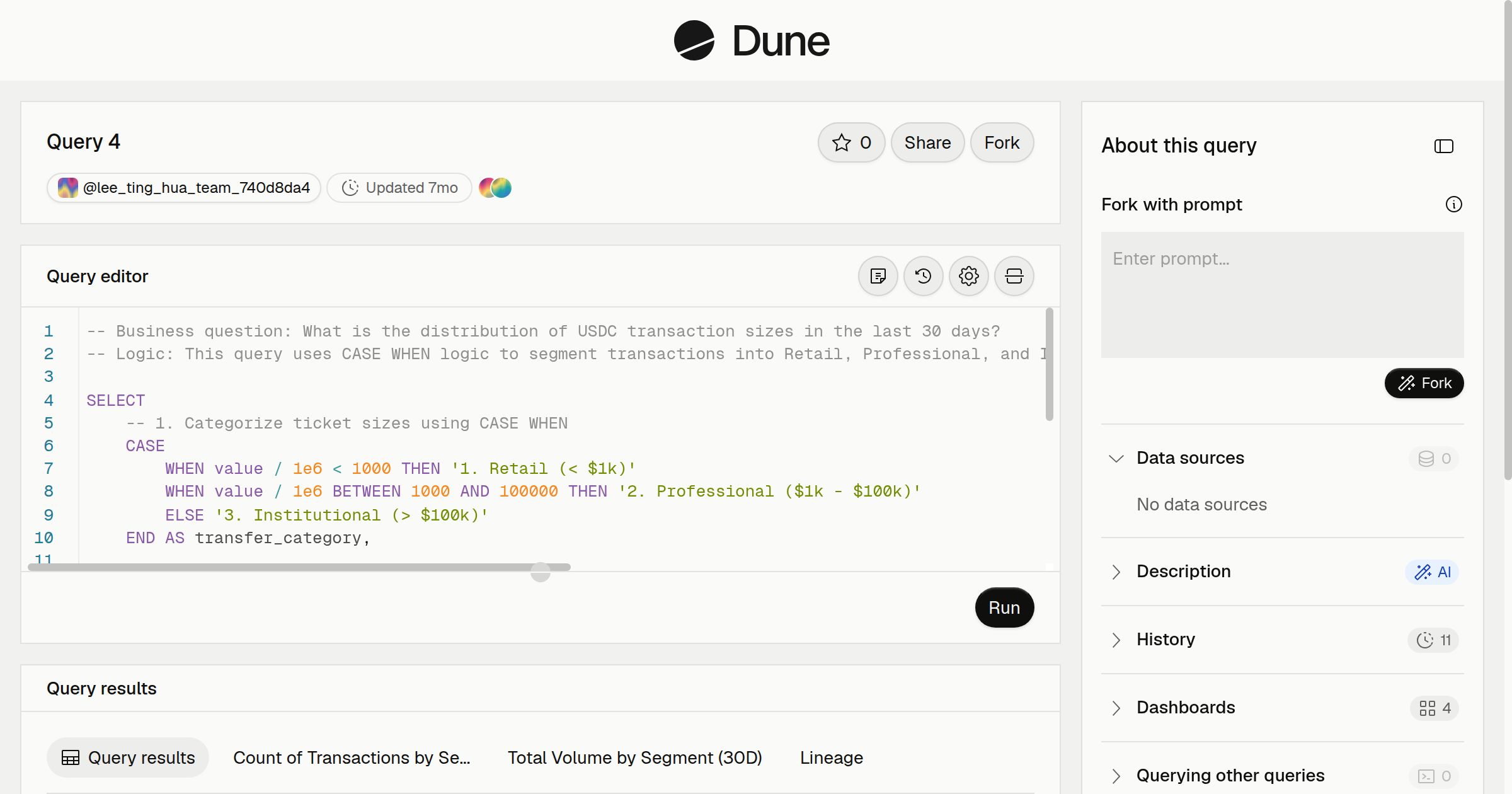The height and width of the screenshot is (794, 1512).
Task: Open the query version history icon
Action: 923,276
